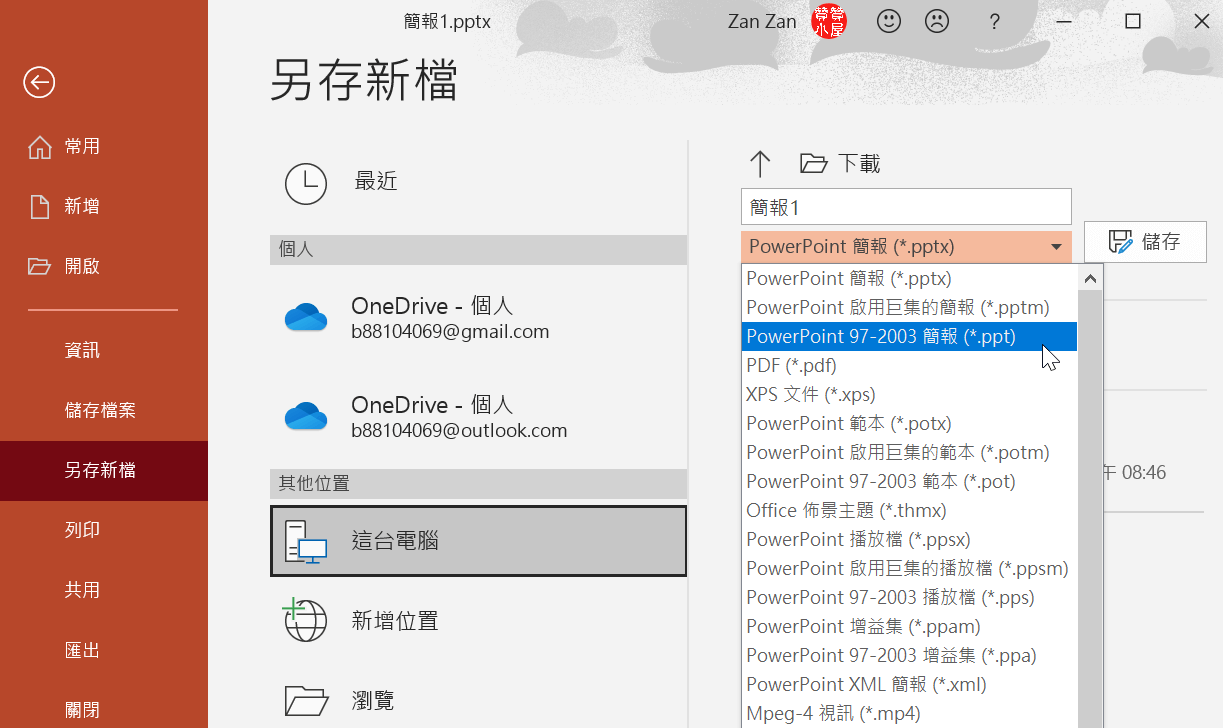Viewport: 1223px width, 728px height.
Task: Choose PowerPoint 97-2003 簡報 (*.ppt)
Action: pos(909,337)
